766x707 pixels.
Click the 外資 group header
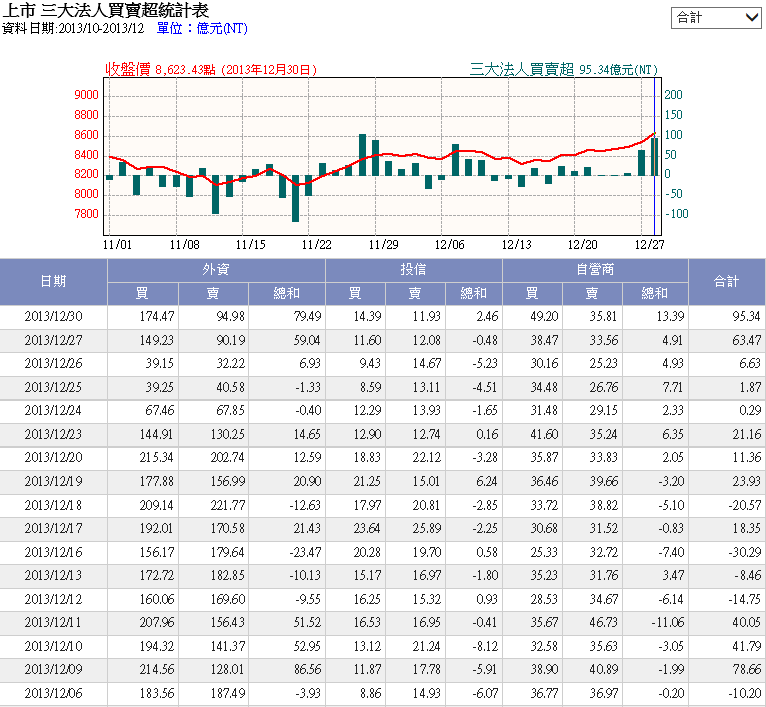[216, 270]
